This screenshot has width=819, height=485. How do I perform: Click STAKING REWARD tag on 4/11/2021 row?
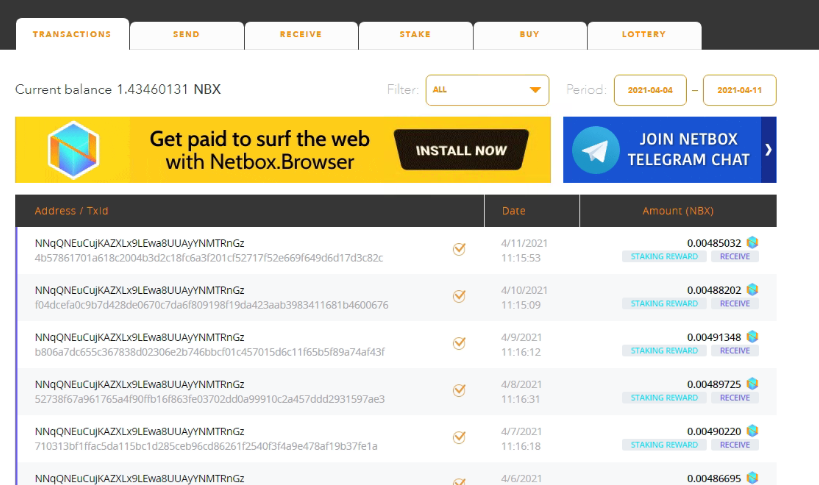[664, 256]
